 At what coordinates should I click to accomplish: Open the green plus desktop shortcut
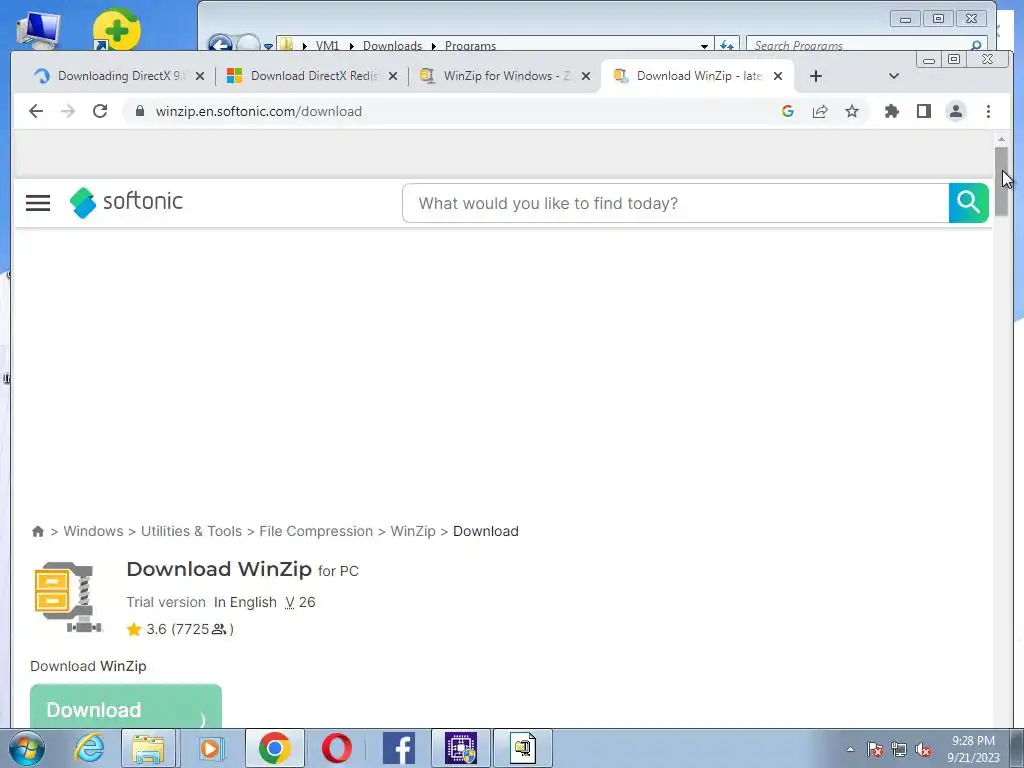[116, 29]
